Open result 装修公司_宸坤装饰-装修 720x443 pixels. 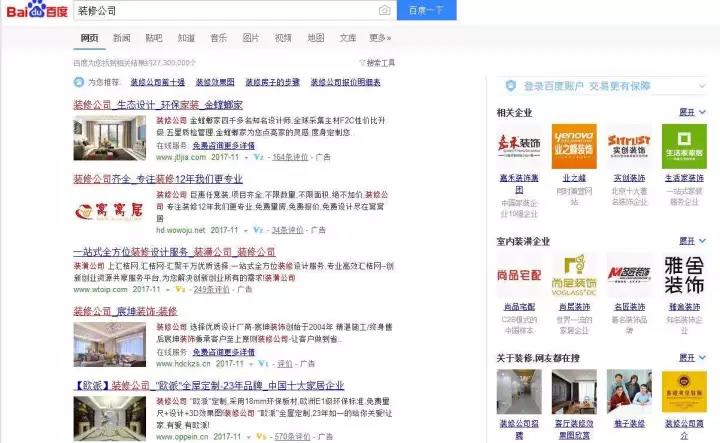pos(125,311)
